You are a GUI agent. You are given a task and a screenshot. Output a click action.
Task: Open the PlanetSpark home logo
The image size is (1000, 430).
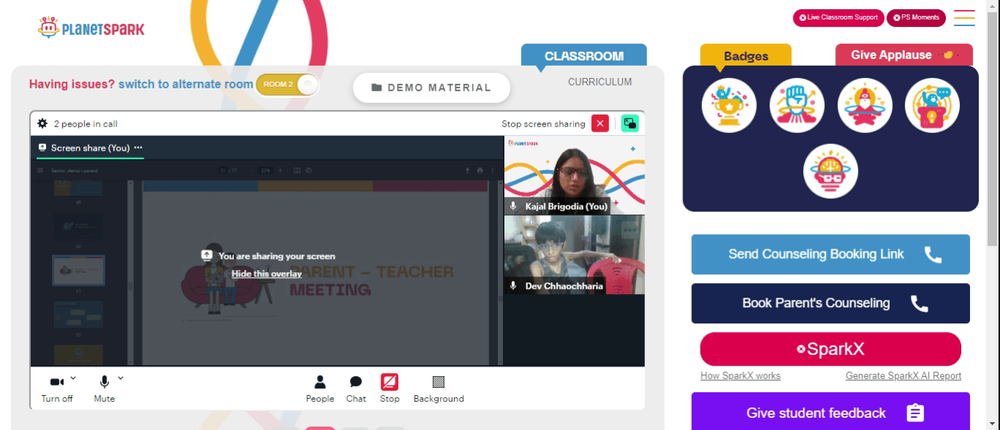(91, 27)
